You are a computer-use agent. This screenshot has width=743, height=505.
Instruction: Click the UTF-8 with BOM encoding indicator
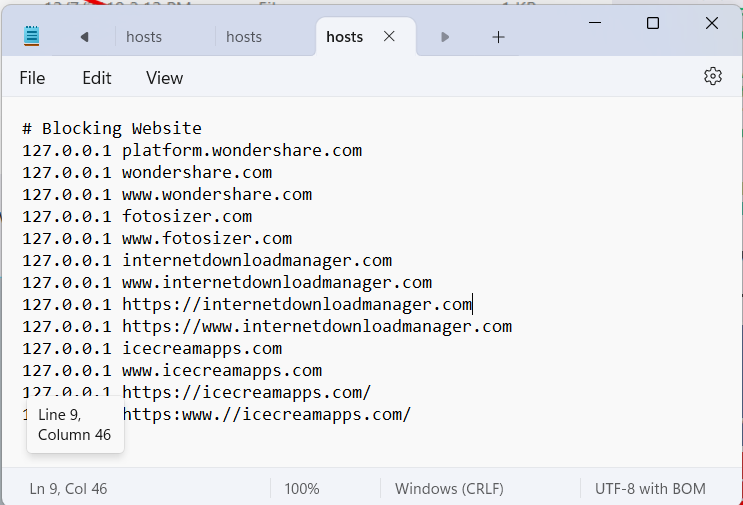650,489
